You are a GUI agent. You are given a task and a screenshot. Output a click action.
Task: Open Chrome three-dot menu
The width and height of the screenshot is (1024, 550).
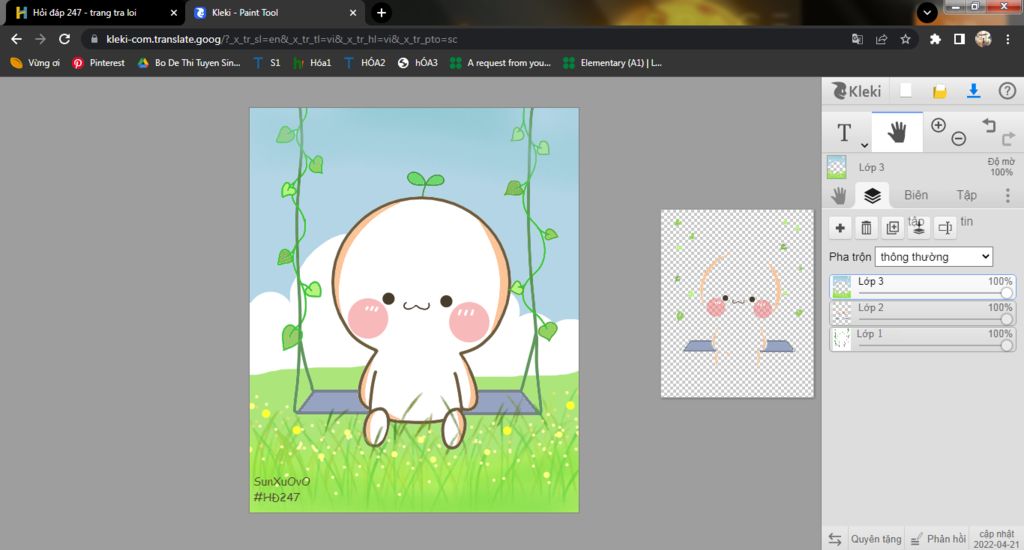(x=1007, y=39)
